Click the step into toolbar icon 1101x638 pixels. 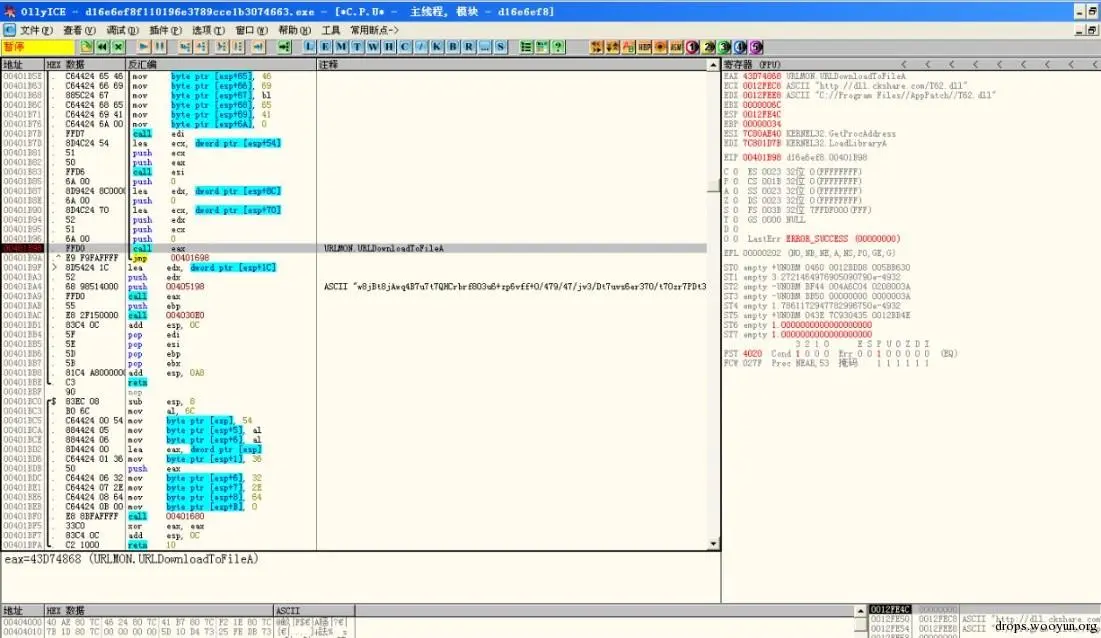pyautogui.click(x=185, y=47)
